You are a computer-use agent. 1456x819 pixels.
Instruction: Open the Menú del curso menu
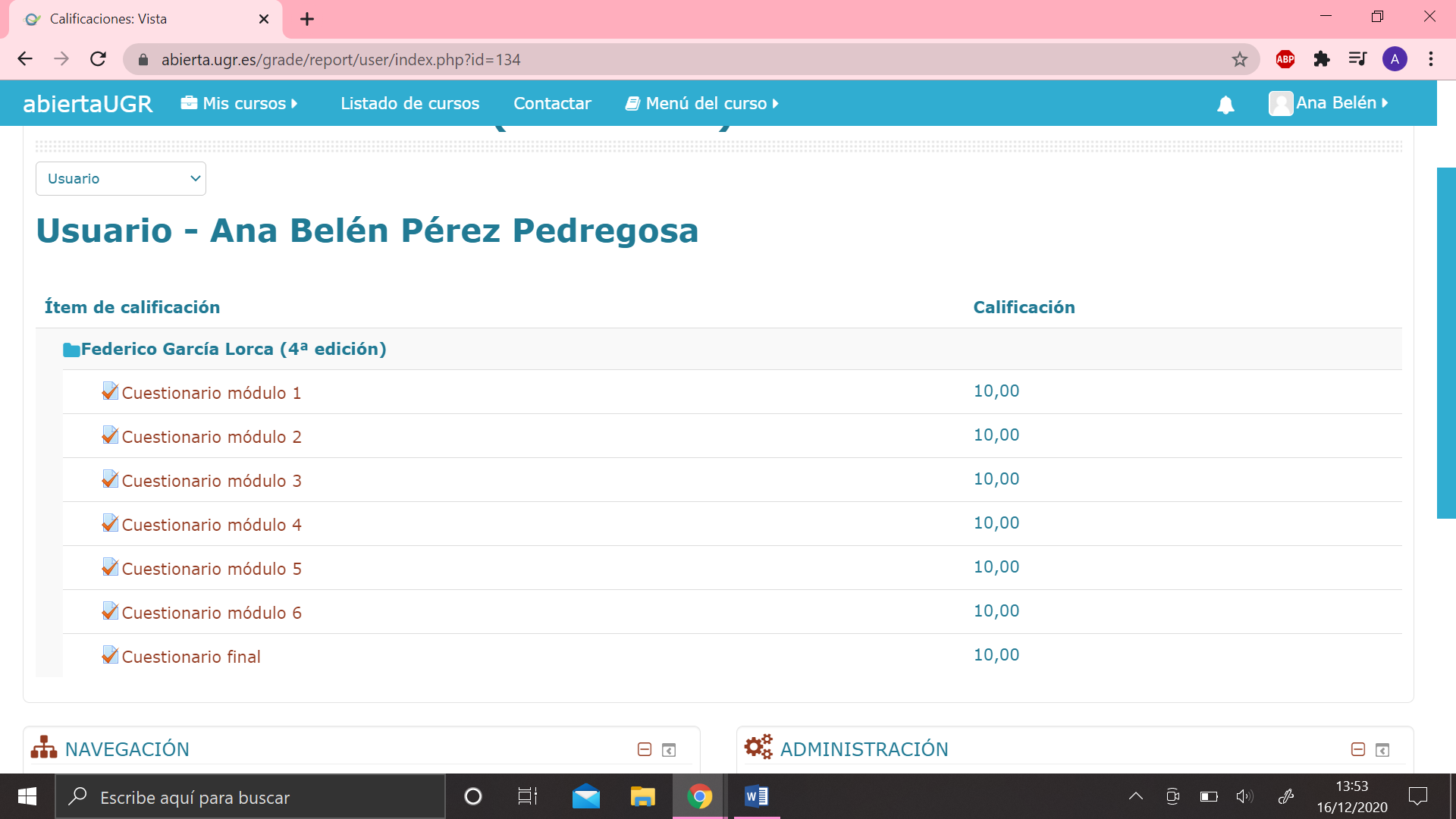[x=702, y=103]
